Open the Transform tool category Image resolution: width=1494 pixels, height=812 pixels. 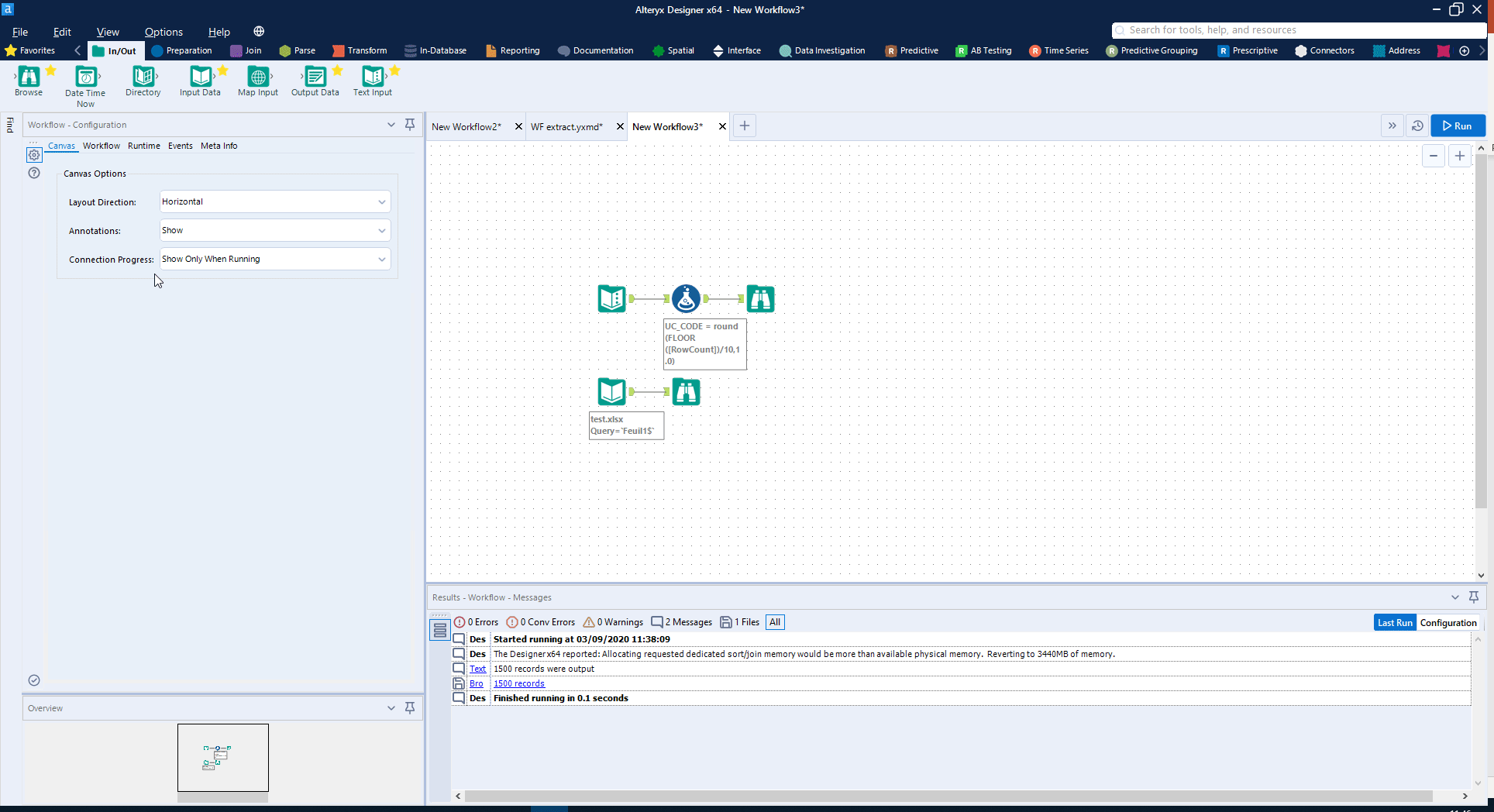click(x=360, y=50)
